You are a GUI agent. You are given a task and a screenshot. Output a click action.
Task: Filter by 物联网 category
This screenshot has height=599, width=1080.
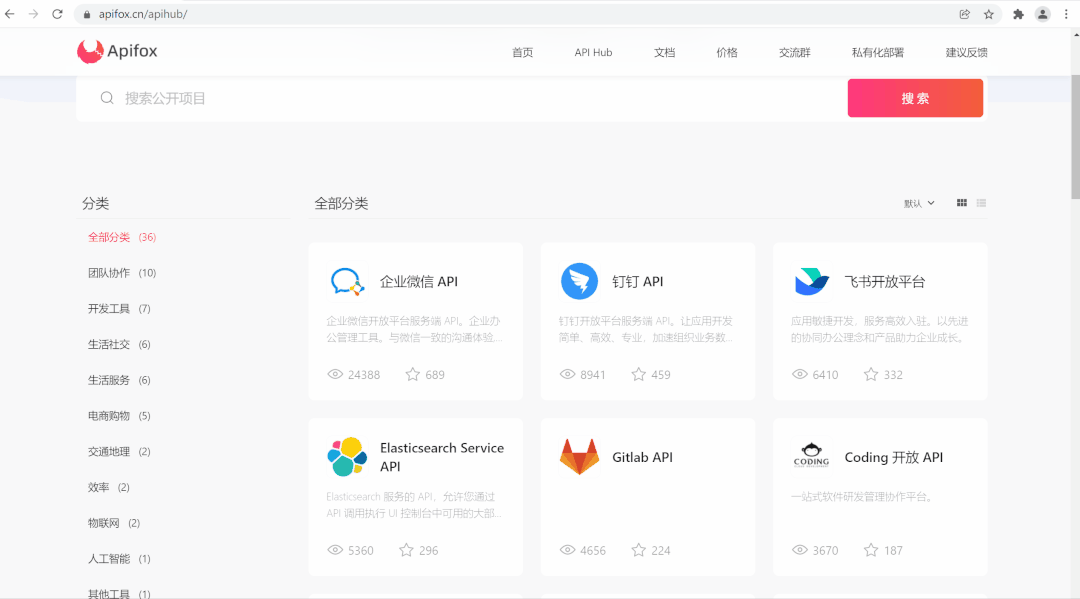point(114,523)
